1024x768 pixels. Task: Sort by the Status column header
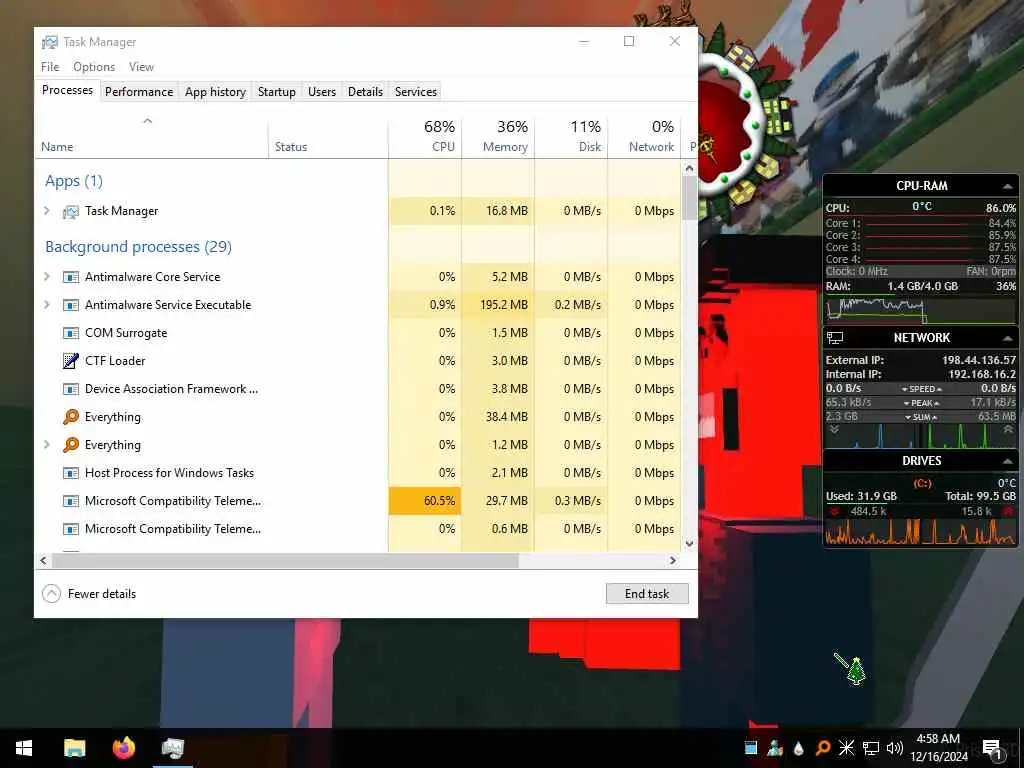328,136
